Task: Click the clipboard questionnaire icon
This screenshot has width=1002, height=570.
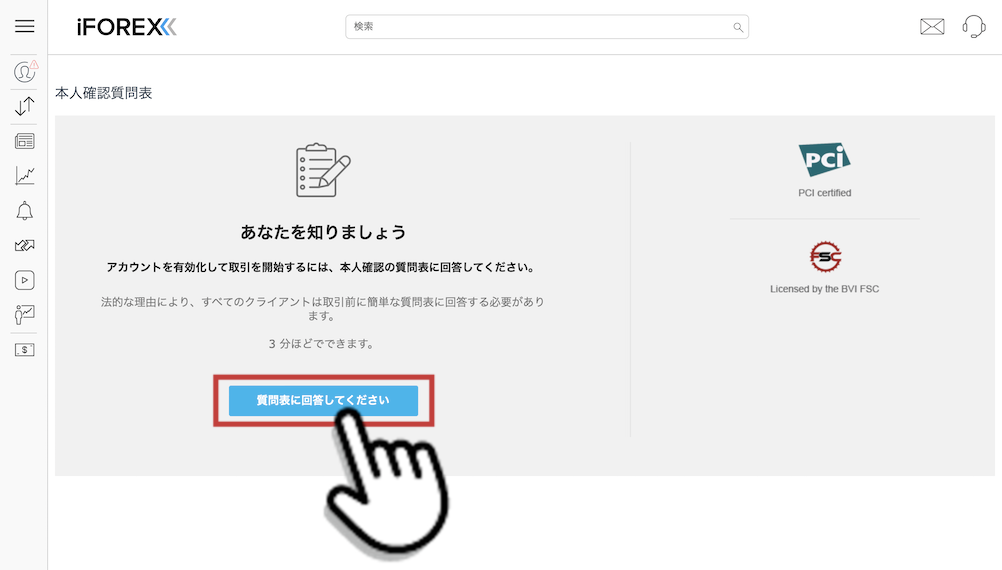Action: tap(323, 171)
